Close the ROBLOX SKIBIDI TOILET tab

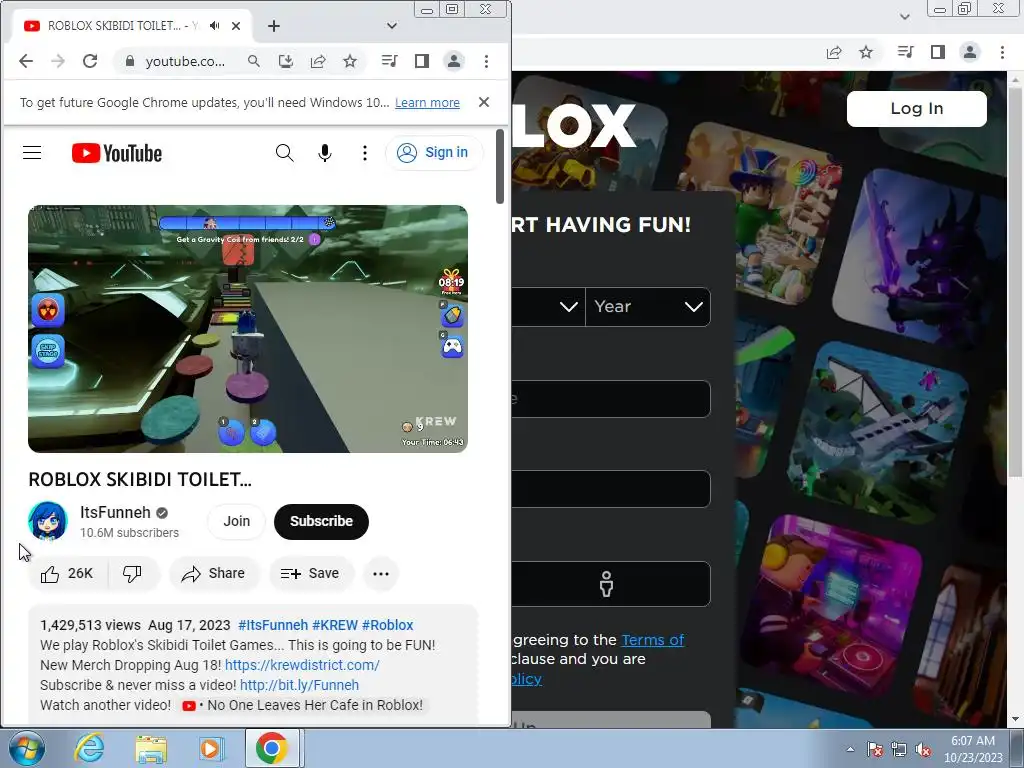[236, 26]
